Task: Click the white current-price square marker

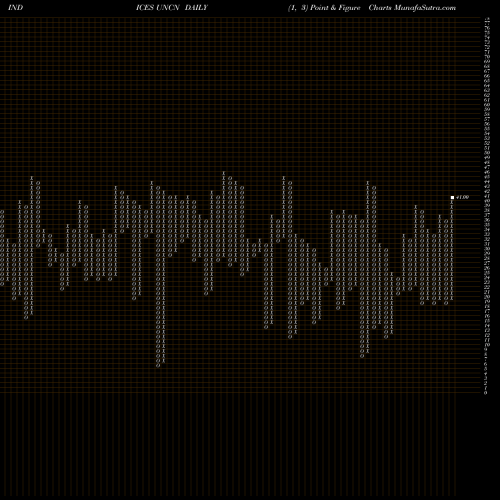Action: 452,197
